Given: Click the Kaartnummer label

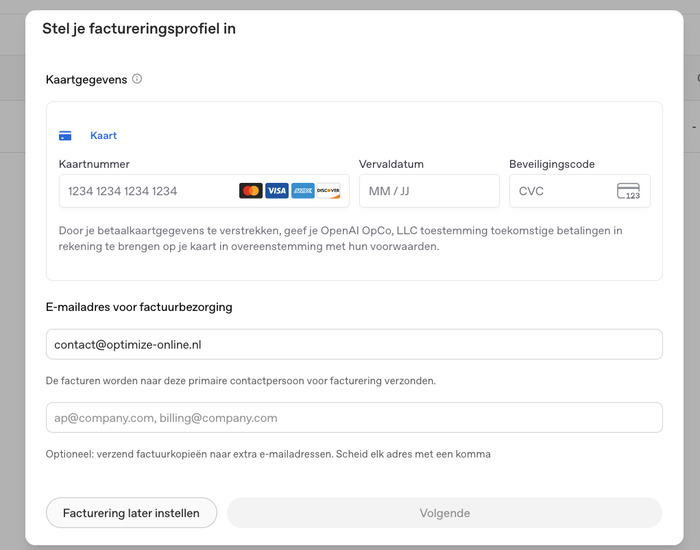Looking at the screenshot, I should click(x=94, y=164).
